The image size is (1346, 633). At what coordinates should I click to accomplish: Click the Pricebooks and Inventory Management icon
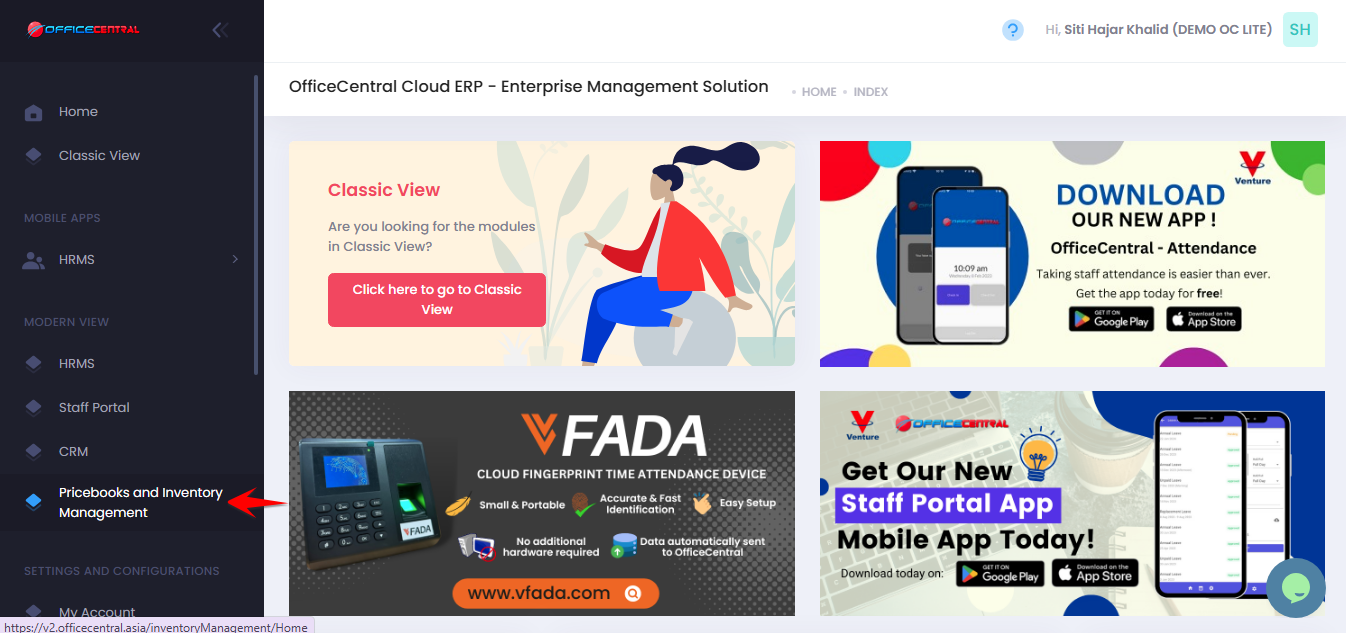click(x=33, y=502)
